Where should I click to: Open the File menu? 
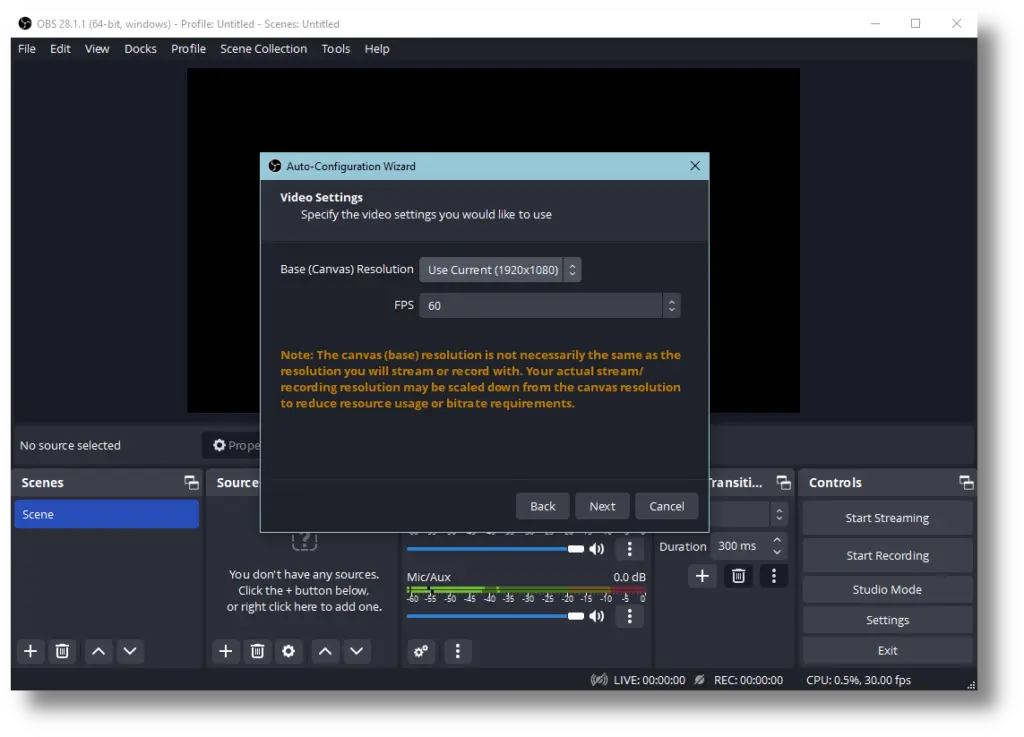click(x=27, y=49)
